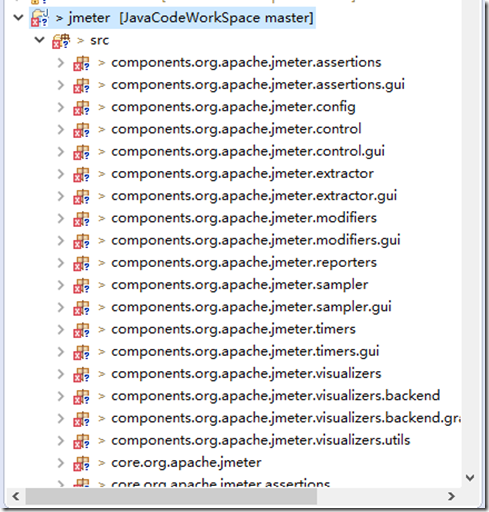Select components.org.apache.jmeter.reporters label
Image resolution: width=489 pixels, height=512 pixels.
(244, 263)
